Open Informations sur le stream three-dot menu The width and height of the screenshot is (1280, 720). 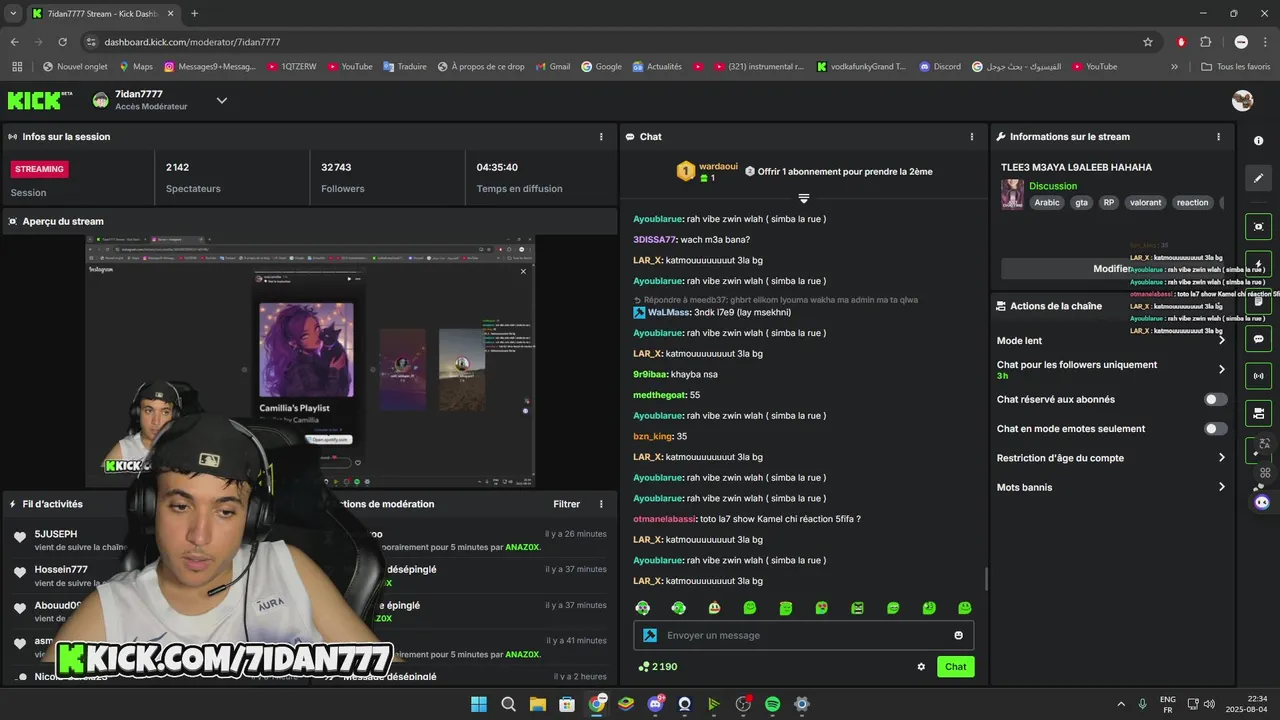click(x=1218, y=137)
